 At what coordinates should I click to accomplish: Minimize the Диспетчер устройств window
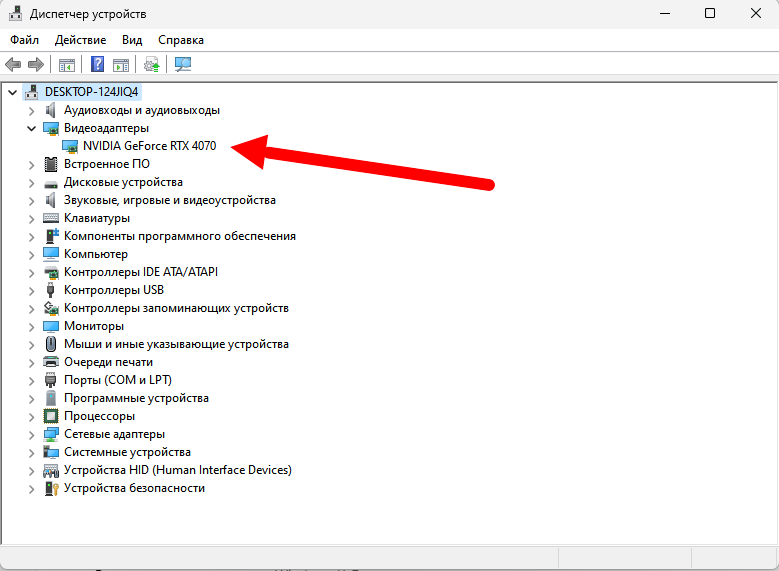[665, 13]
